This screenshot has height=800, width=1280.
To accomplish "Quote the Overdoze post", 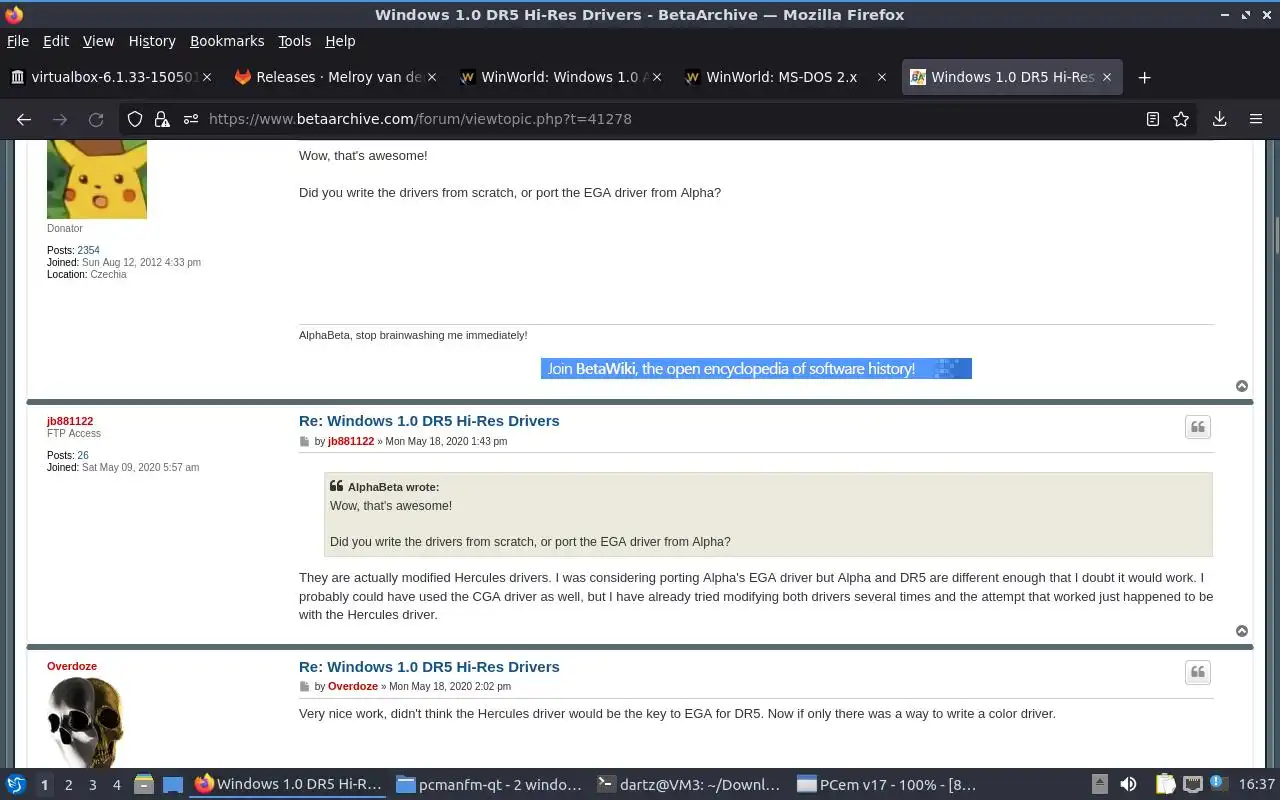I will [x=1198, y=672].
